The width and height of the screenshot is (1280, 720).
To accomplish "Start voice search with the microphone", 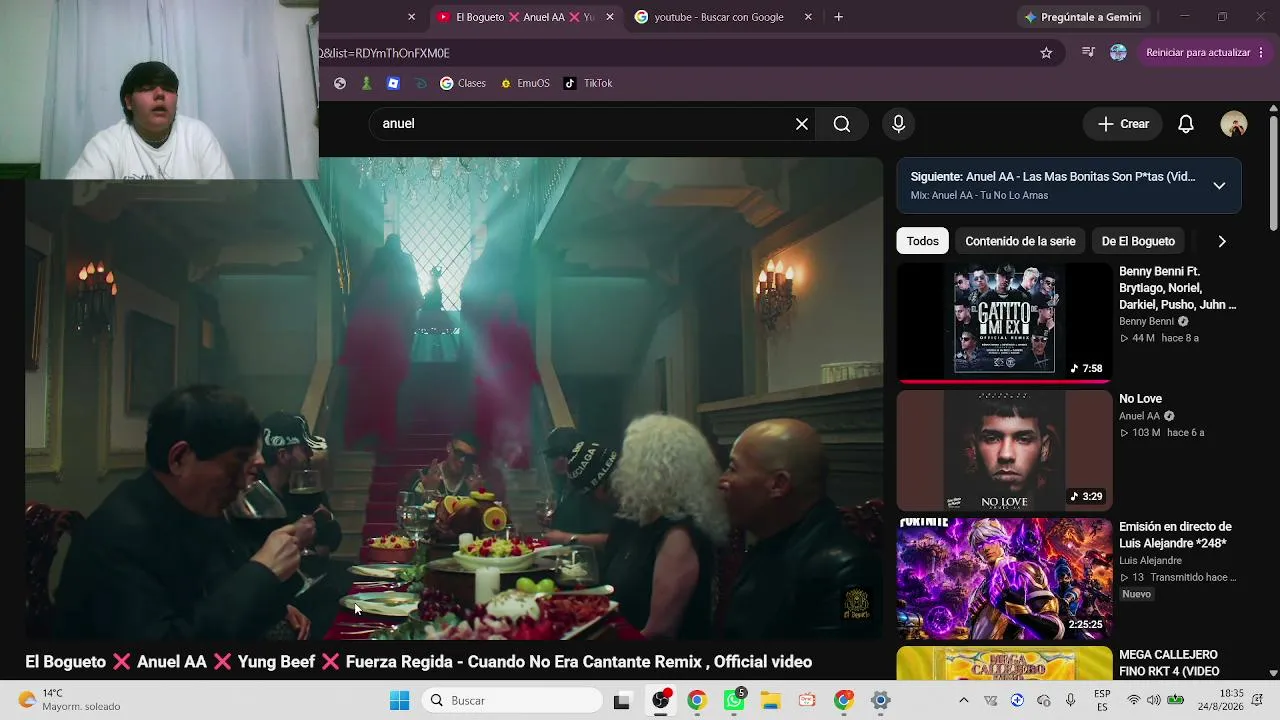I will pos(898,124).
